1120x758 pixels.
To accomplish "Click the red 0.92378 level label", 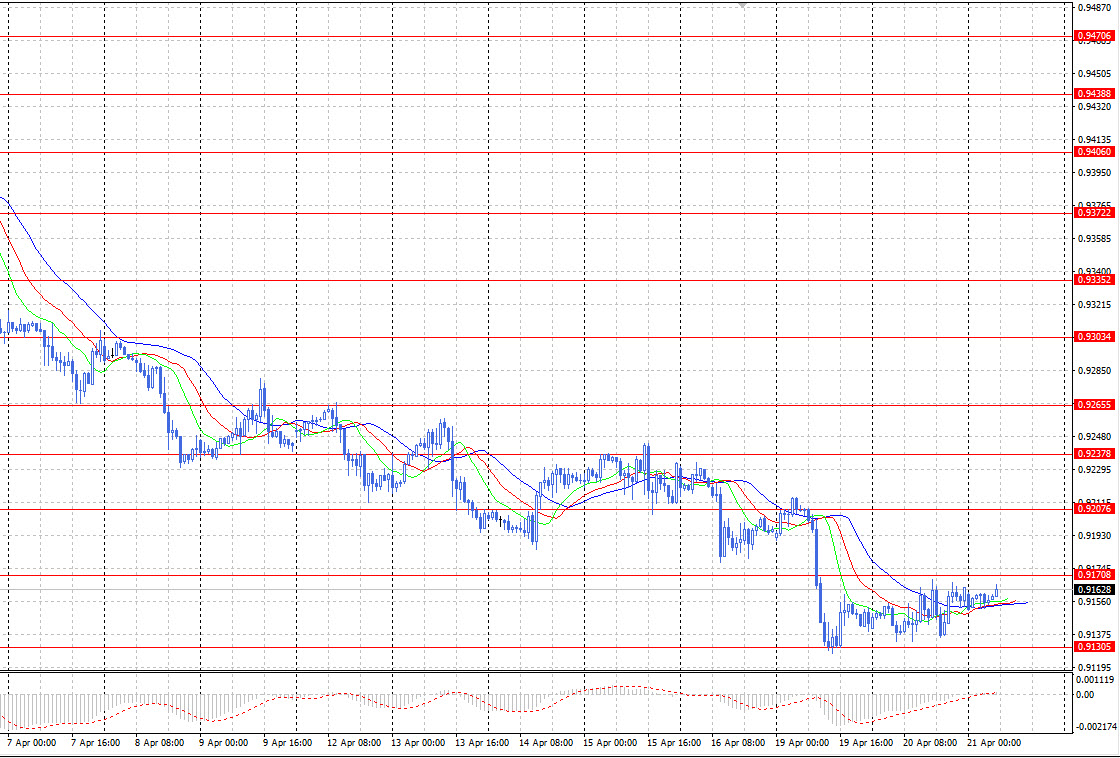I will pos(1094,454).
